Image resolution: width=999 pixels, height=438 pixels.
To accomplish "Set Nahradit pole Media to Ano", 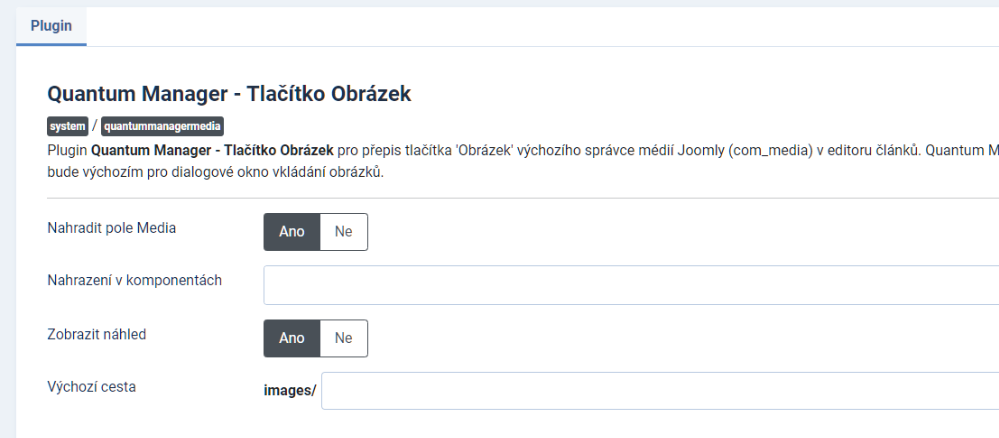I will point(291,231).
